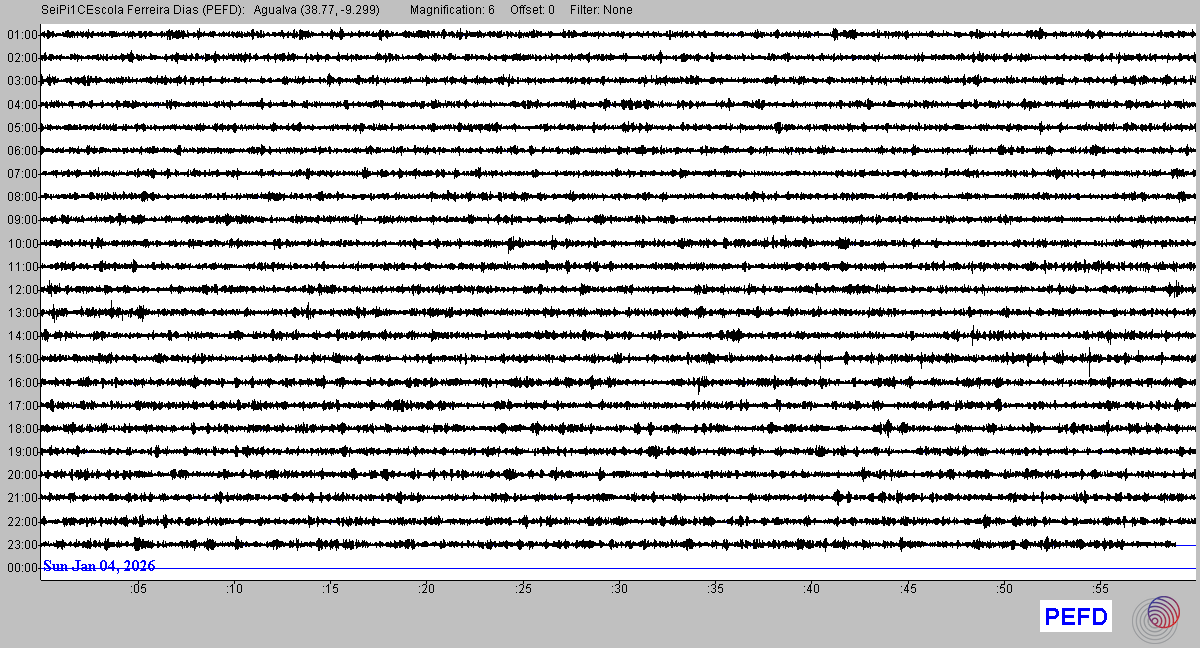Select the 22:00 hour trace label
This screenshot has width=1200, height=648.
(x=21, y=522)
